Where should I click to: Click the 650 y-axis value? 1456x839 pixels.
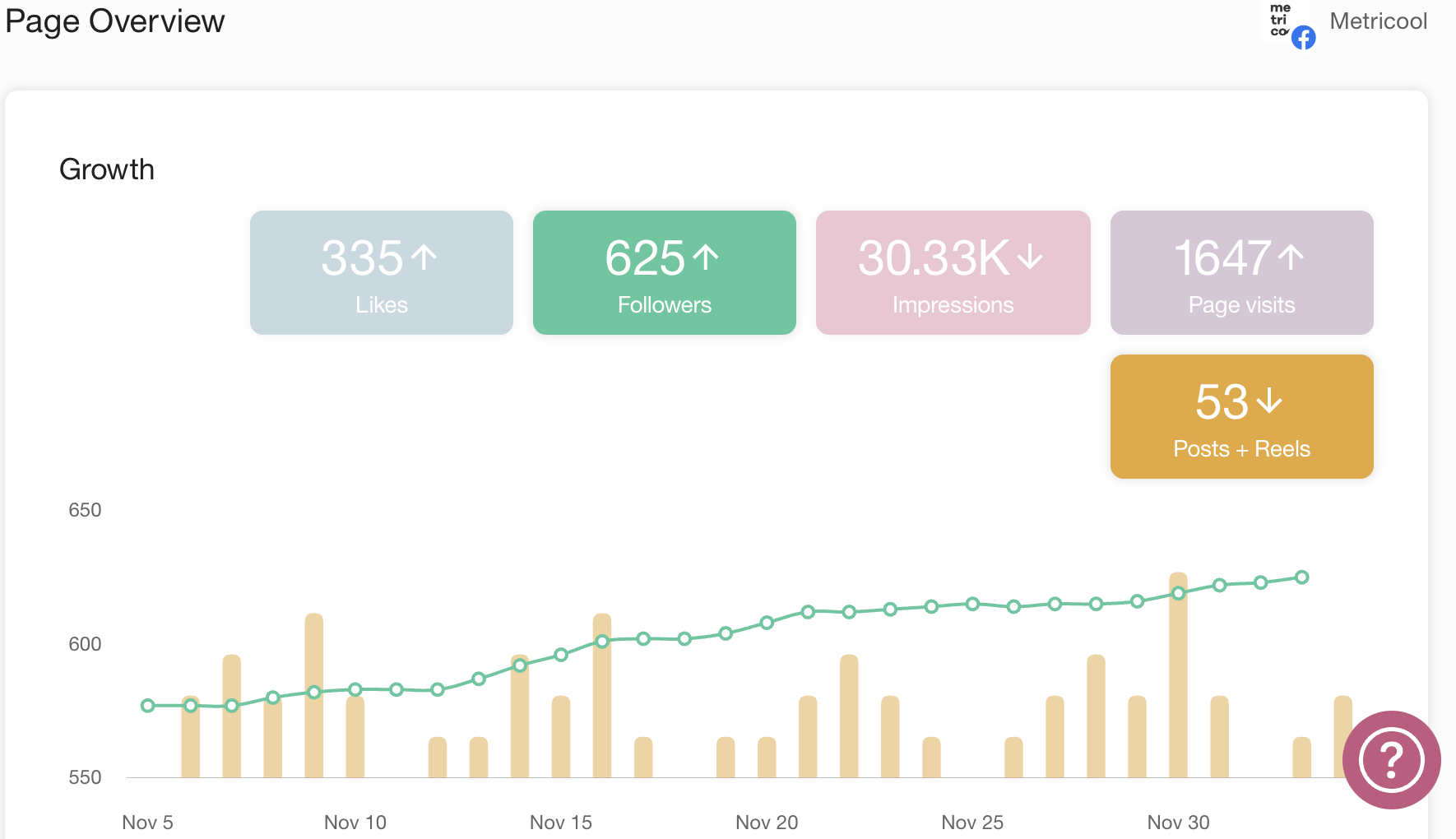[x=85, y=510]
